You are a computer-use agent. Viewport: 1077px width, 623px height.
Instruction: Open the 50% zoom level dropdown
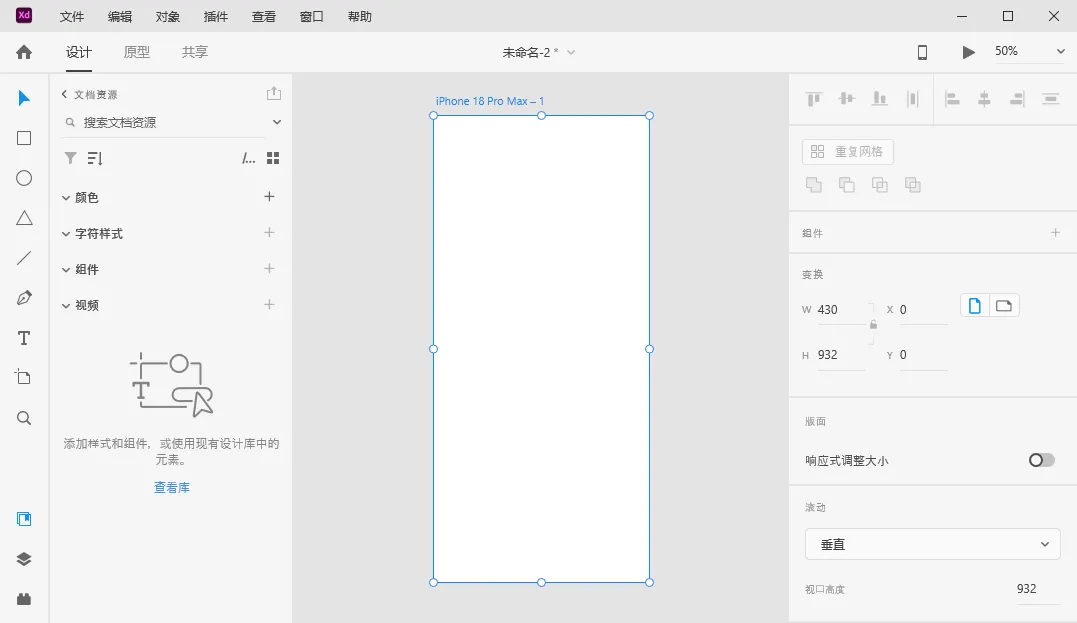coord(1029,52)
